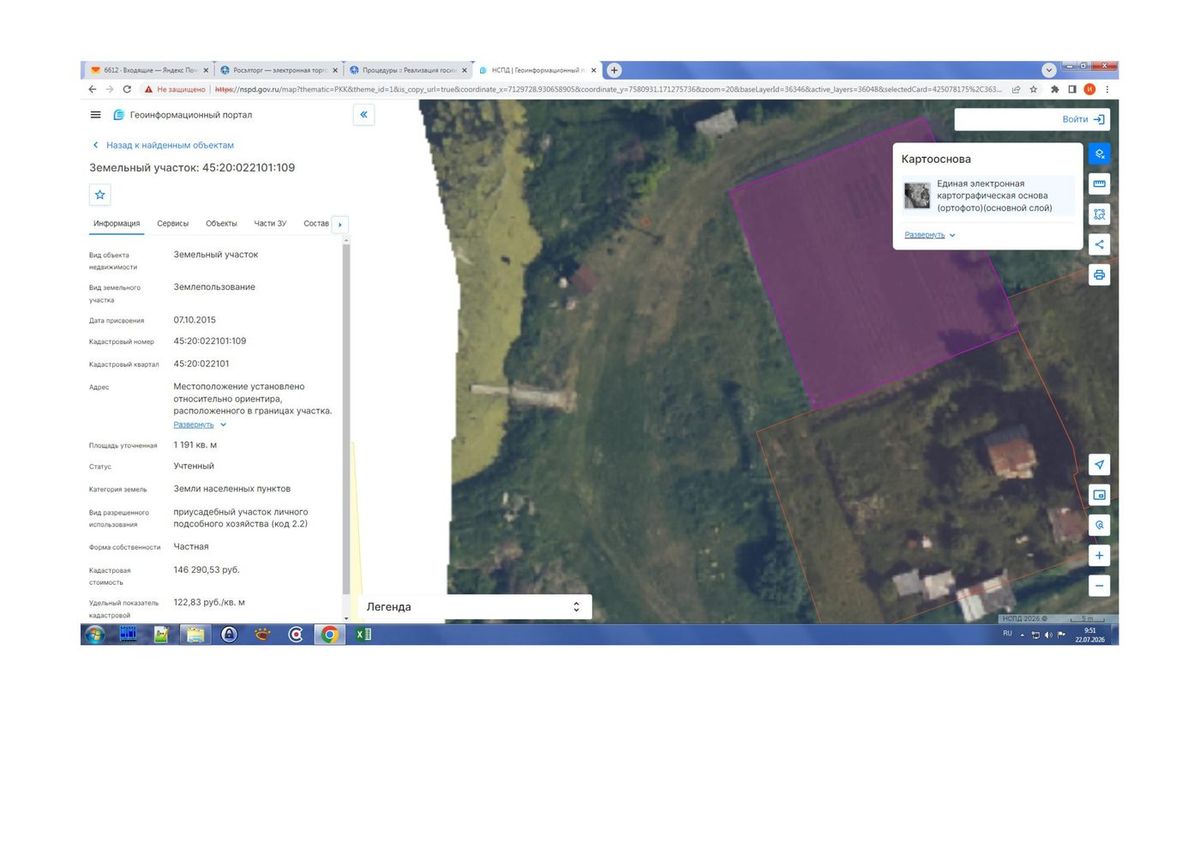This screenshot has height=849, width=1200.
Task: Open the Объекты tab
Action: (x=221, y=224)
